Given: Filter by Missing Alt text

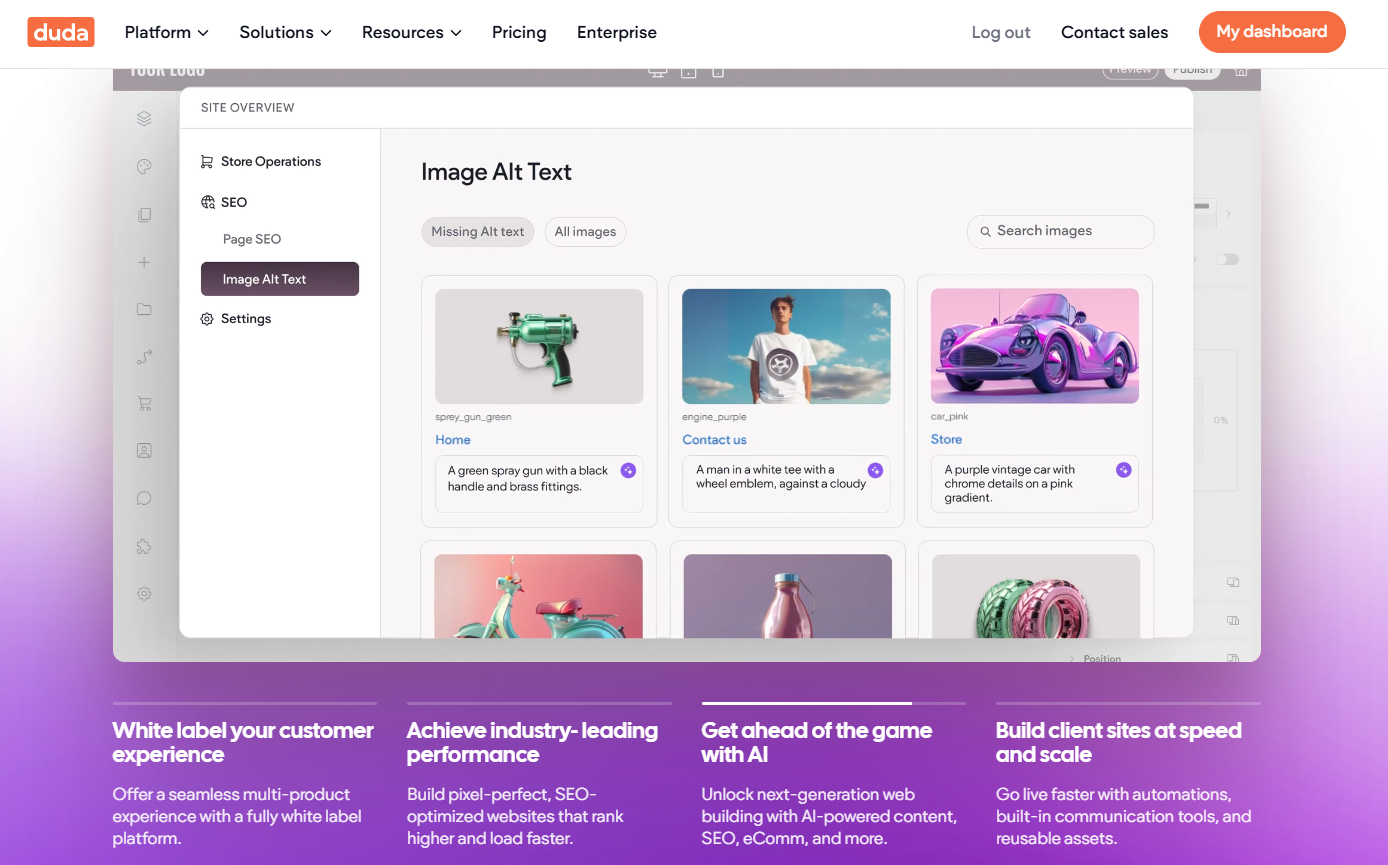Looking at the screenshot, I should click(x=478, y=231).
